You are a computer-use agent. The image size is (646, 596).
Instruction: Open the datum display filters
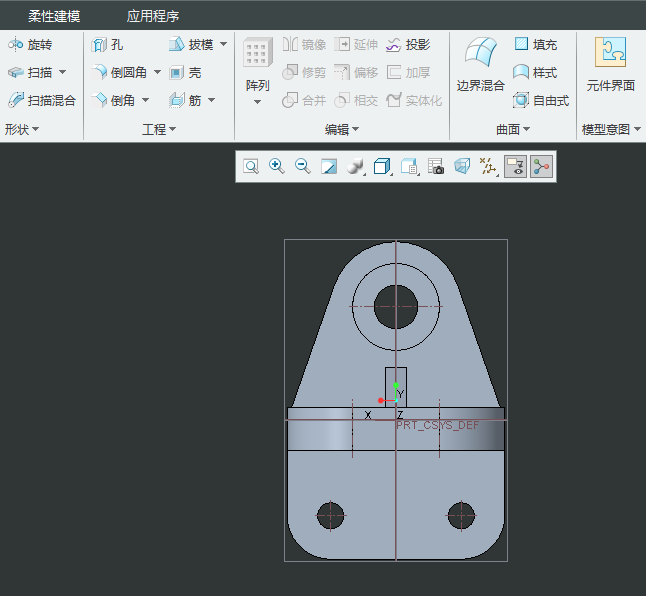pos(488,166)
